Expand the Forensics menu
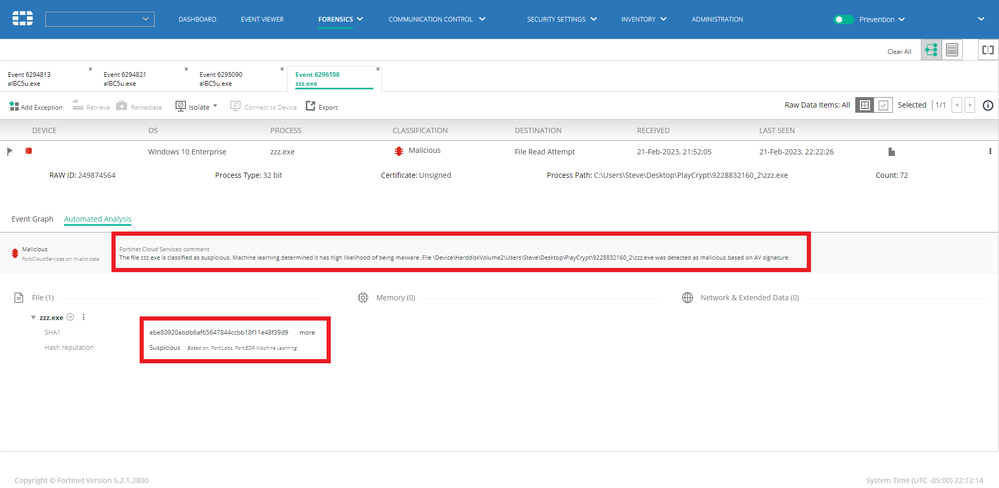Screen dimensions: 999x488 click(340, 20)
